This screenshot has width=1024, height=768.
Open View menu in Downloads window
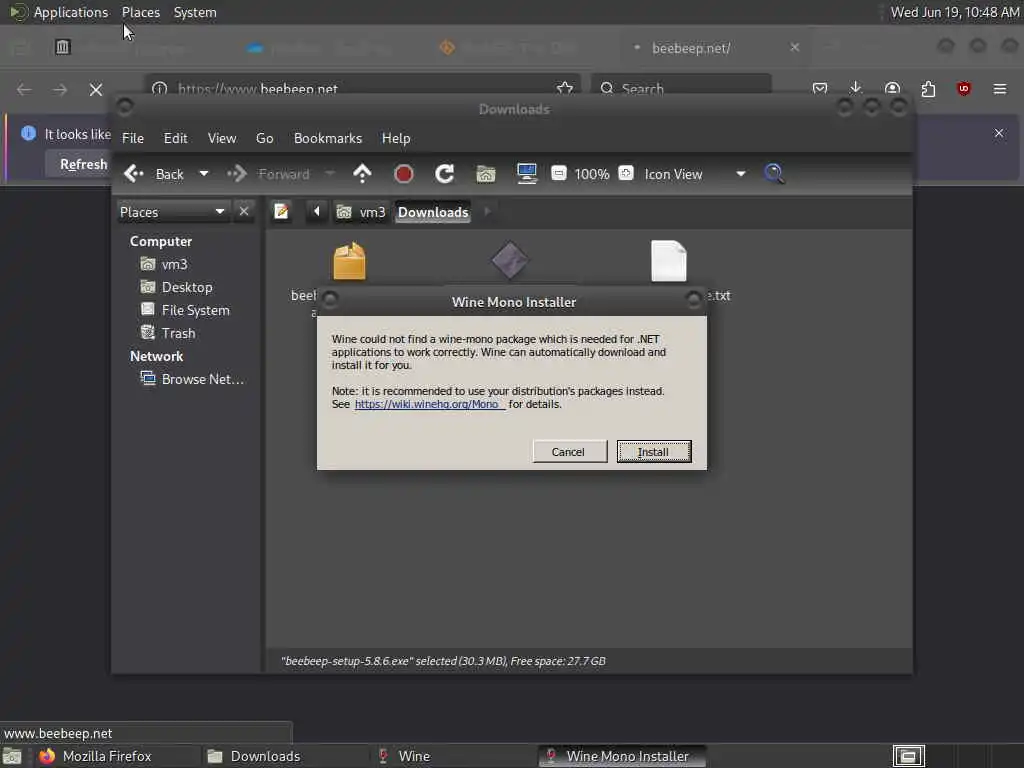[222, 138]
